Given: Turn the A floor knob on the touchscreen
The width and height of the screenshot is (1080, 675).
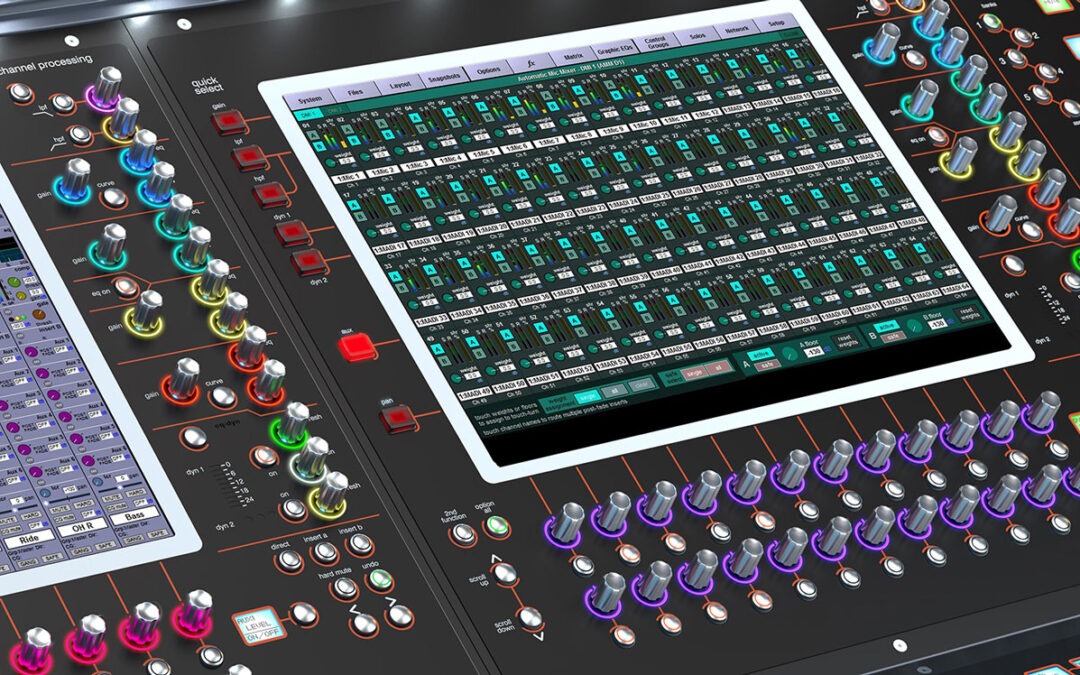Looking at the screenshot, I should [789, 353].
